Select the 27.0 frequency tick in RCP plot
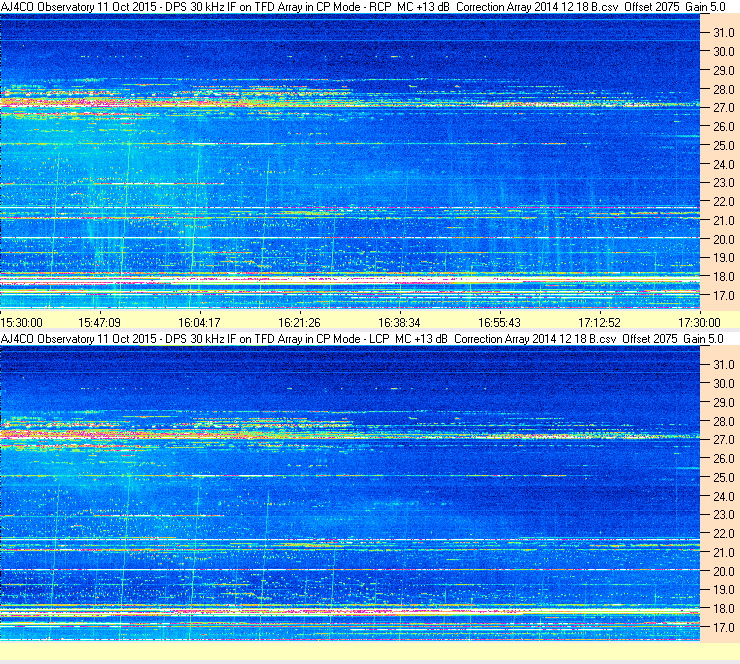The image size is (740, 664). click(x=723, y=108)
